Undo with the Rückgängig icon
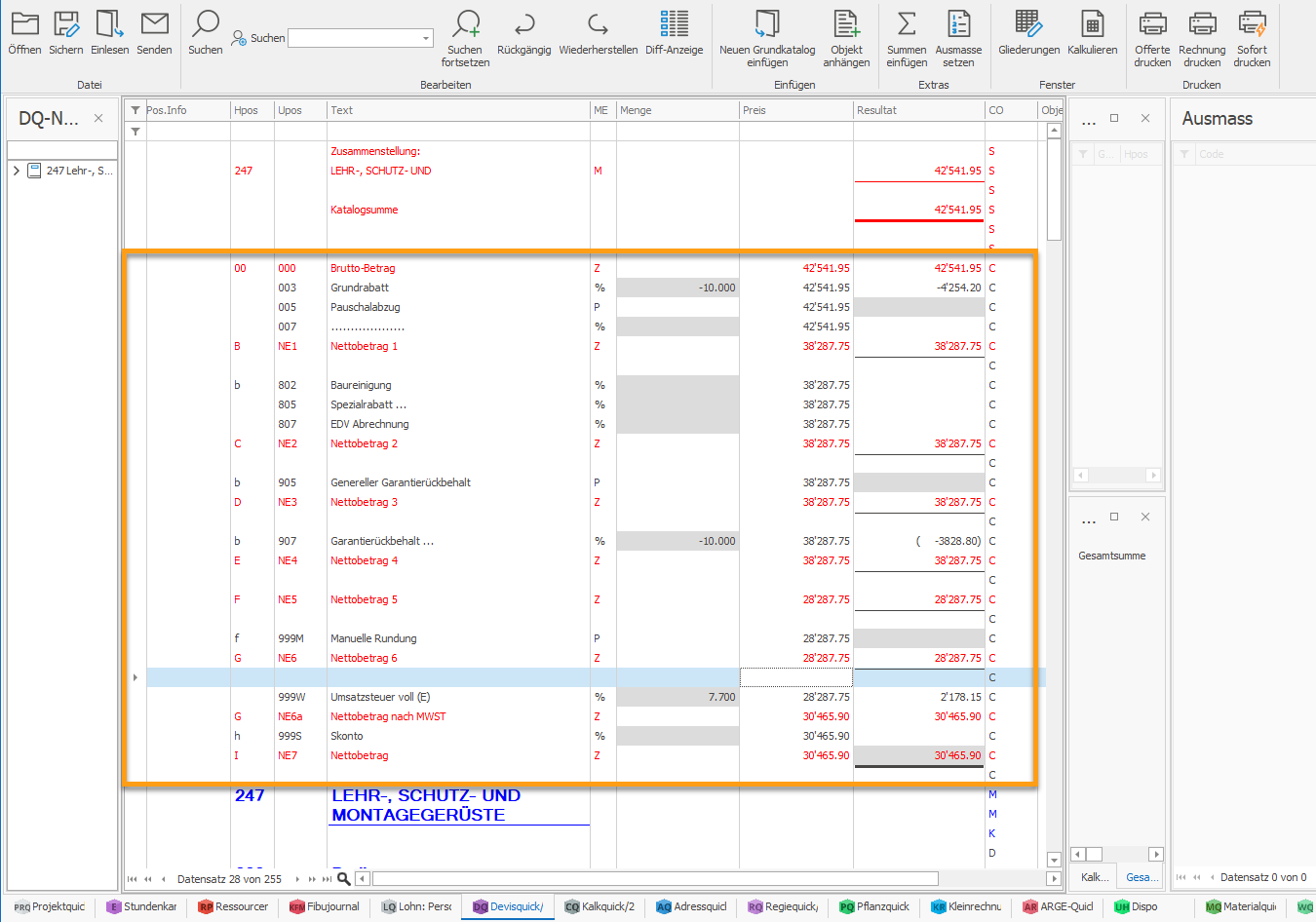1316x922 pixels. tap(524, 23)
